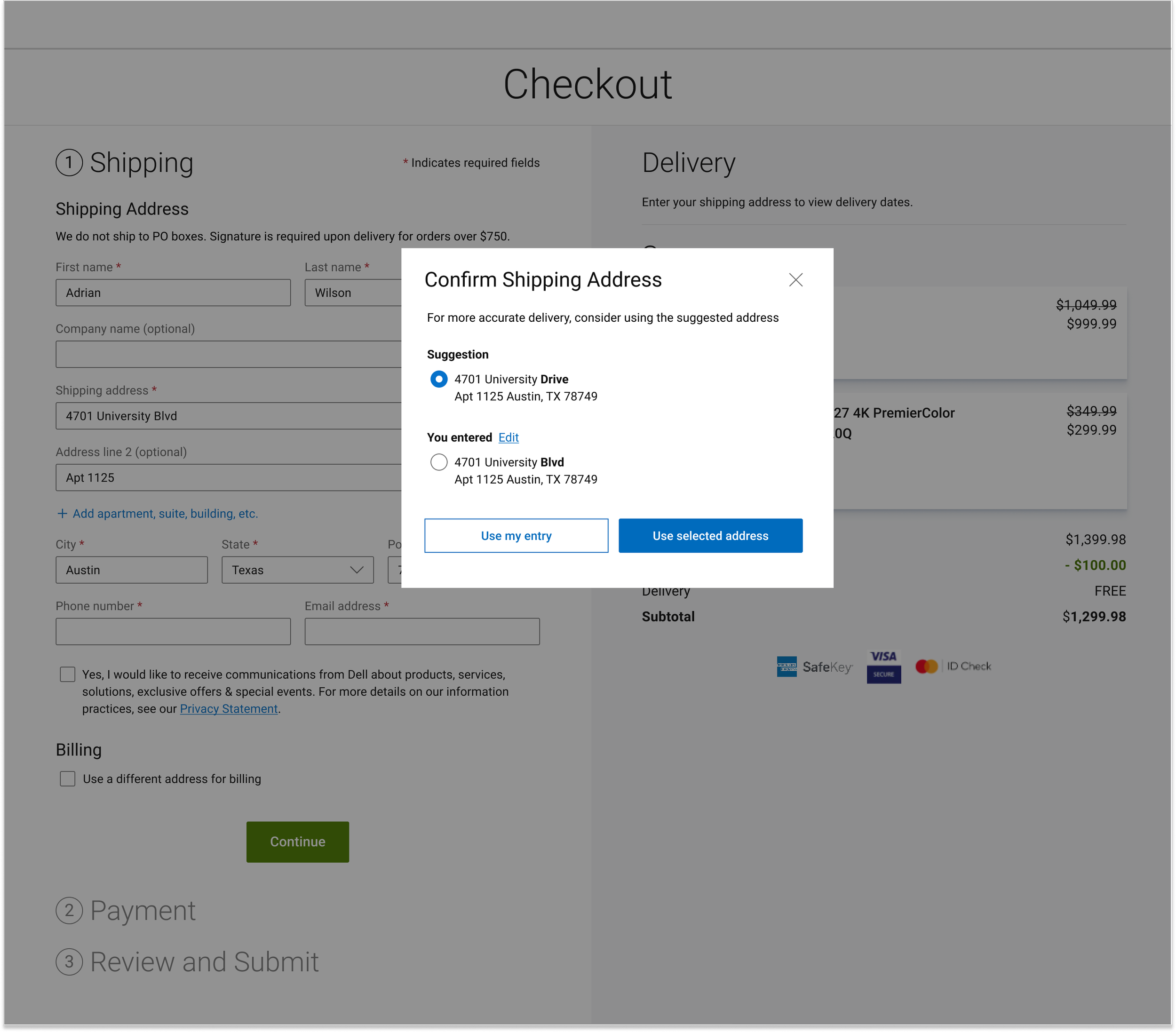Viewport: 1176px width, 1032px height.
Task: Click the Mastercard ID Check logo
Action: click(x=953, y=666)
